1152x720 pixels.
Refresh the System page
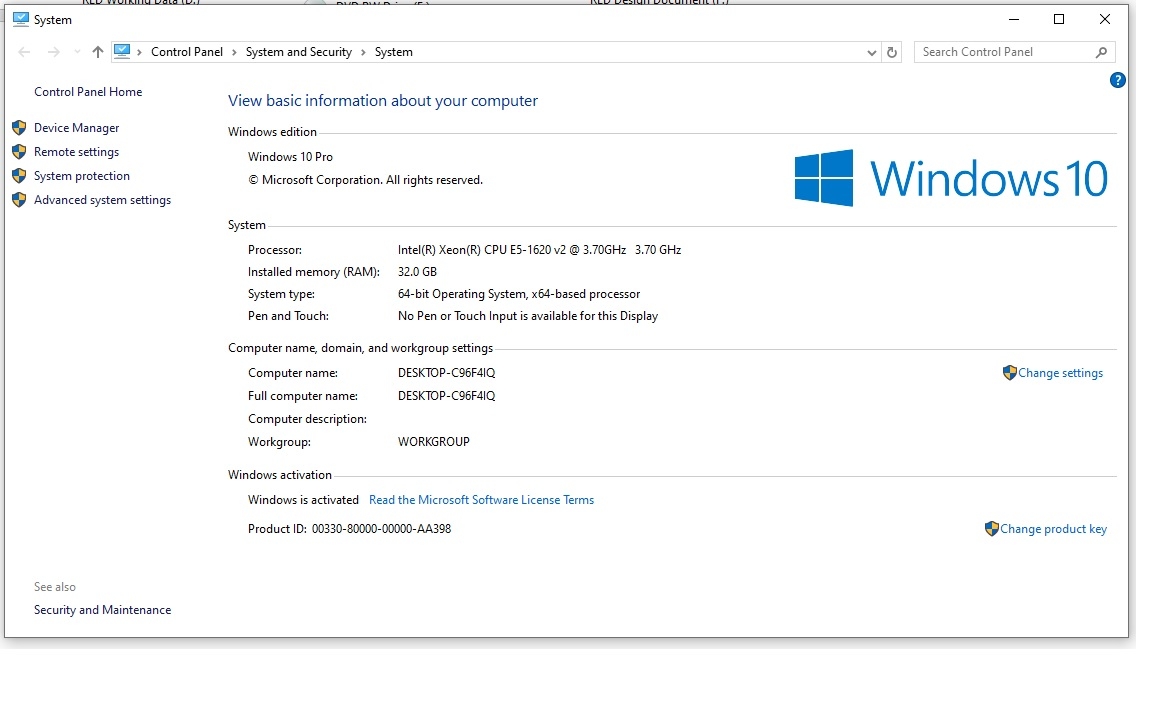892,52
